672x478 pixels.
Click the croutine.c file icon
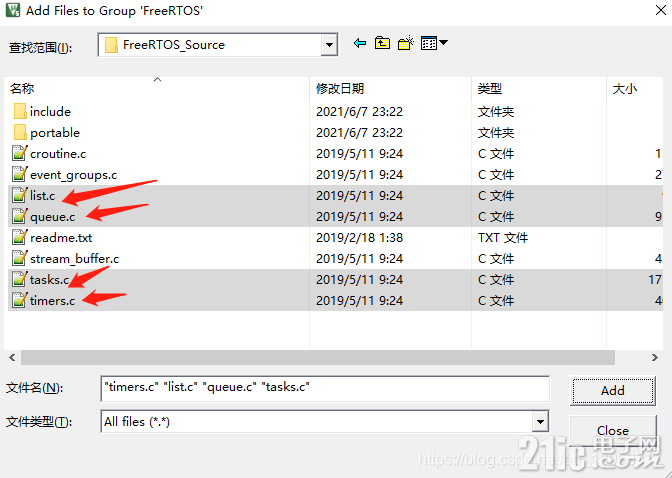pyautogui.click(x=20, y=153)
